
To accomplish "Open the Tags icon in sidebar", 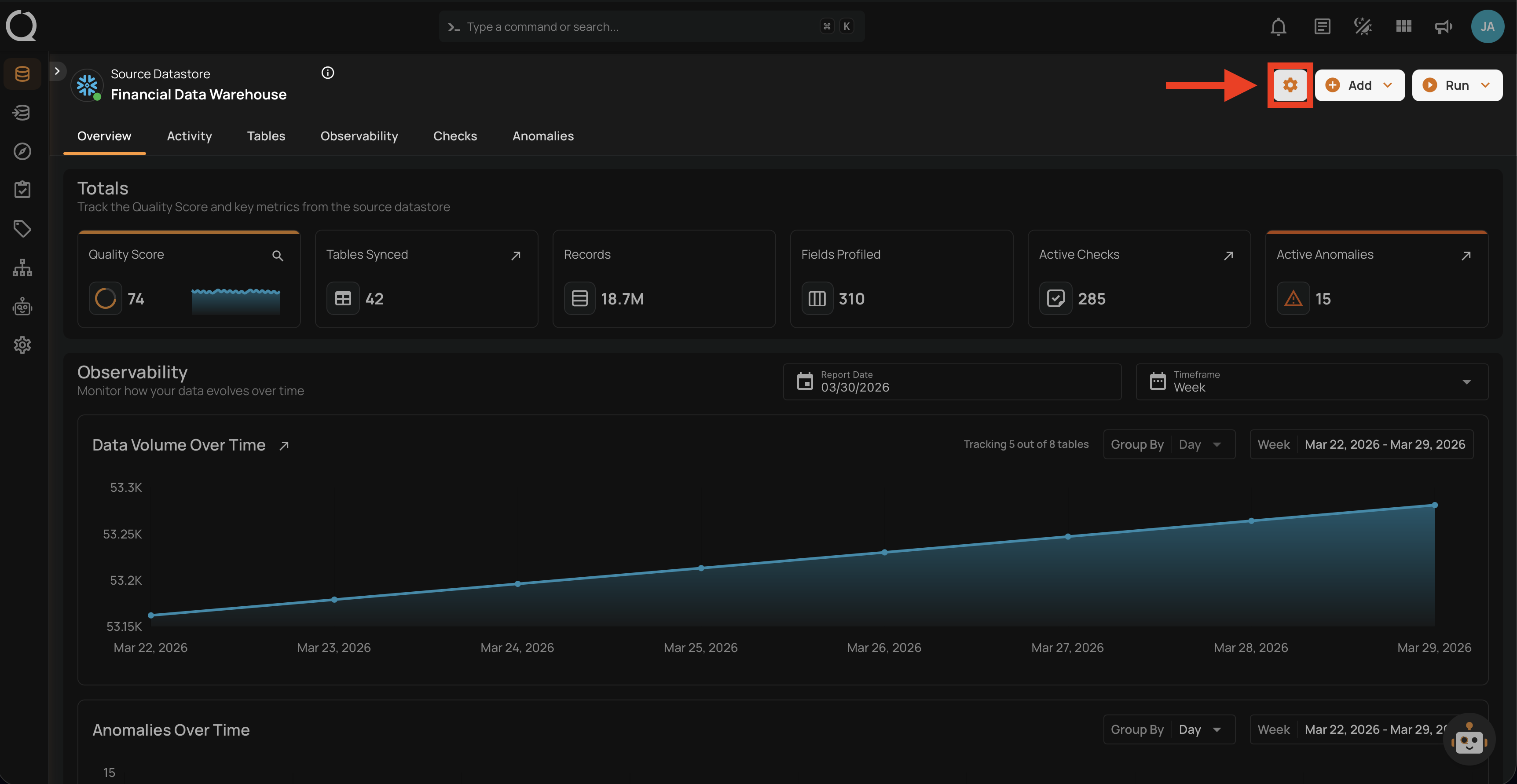I will [x=22, y=228].
